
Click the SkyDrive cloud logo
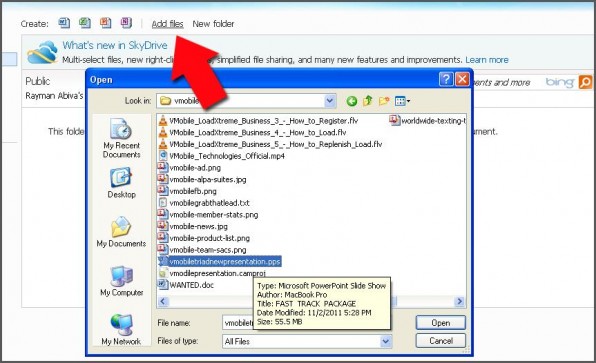click(x=42, y=52)
